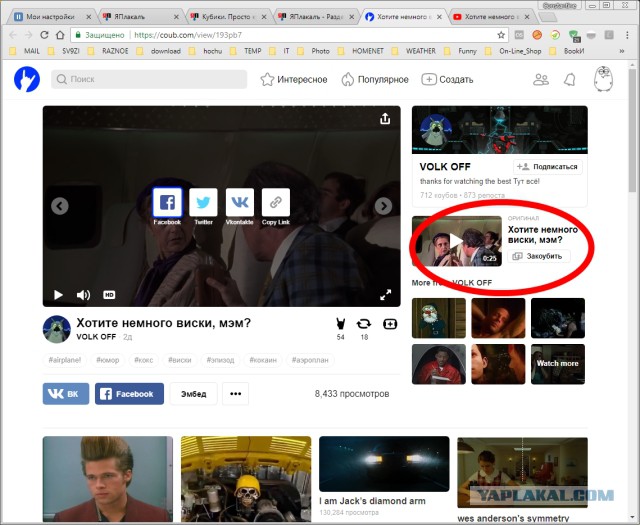Click the #виски tag
Image resolution: width=640 pixels, height=525 pixels.
coord(180,360)
